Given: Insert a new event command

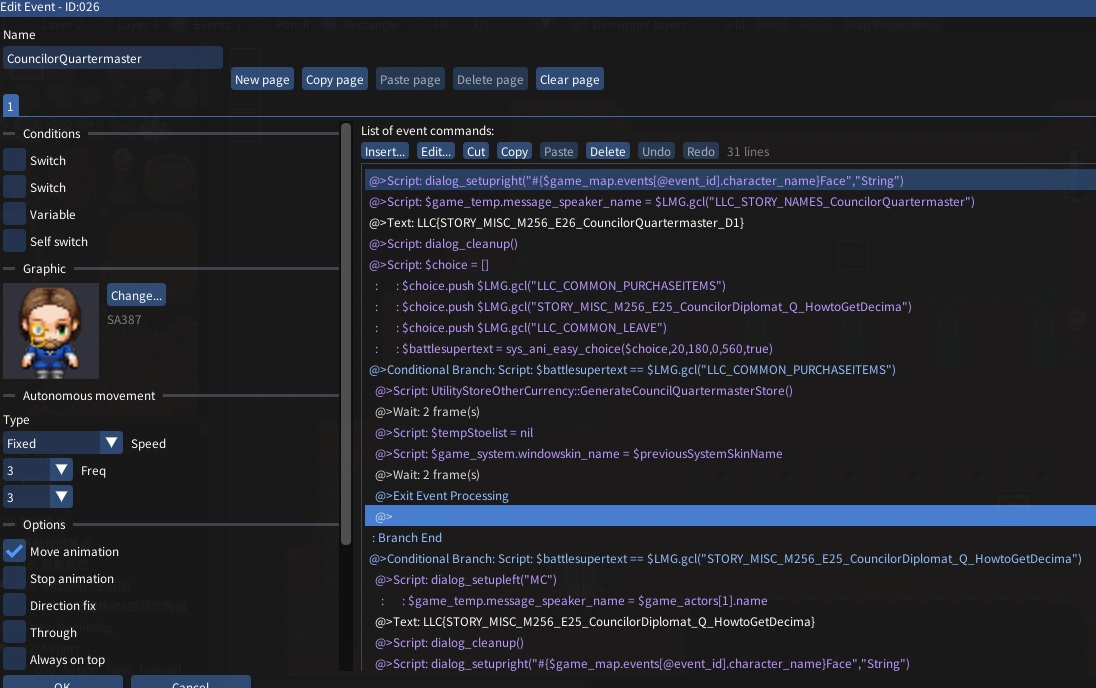Looking at the screenshot, I should point(385,151).
